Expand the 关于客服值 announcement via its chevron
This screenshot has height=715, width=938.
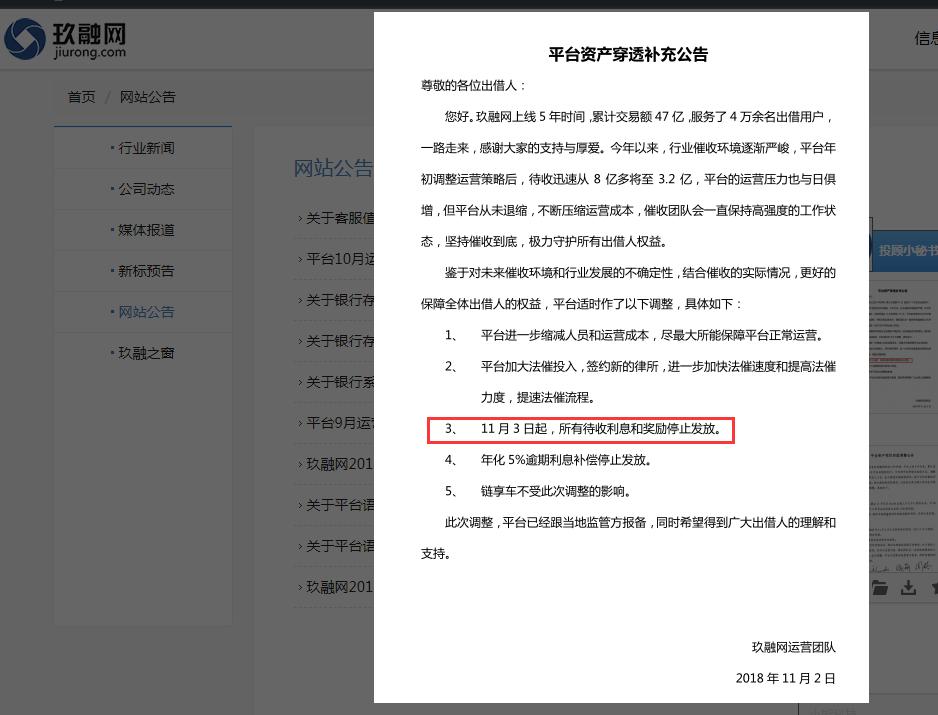pos(299,218)
